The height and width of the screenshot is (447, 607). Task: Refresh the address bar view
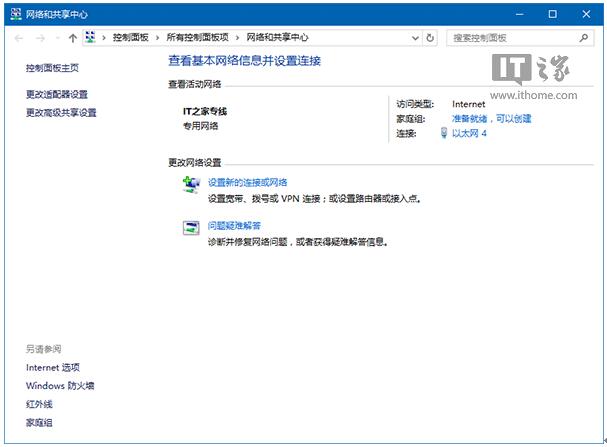point(430,37)
